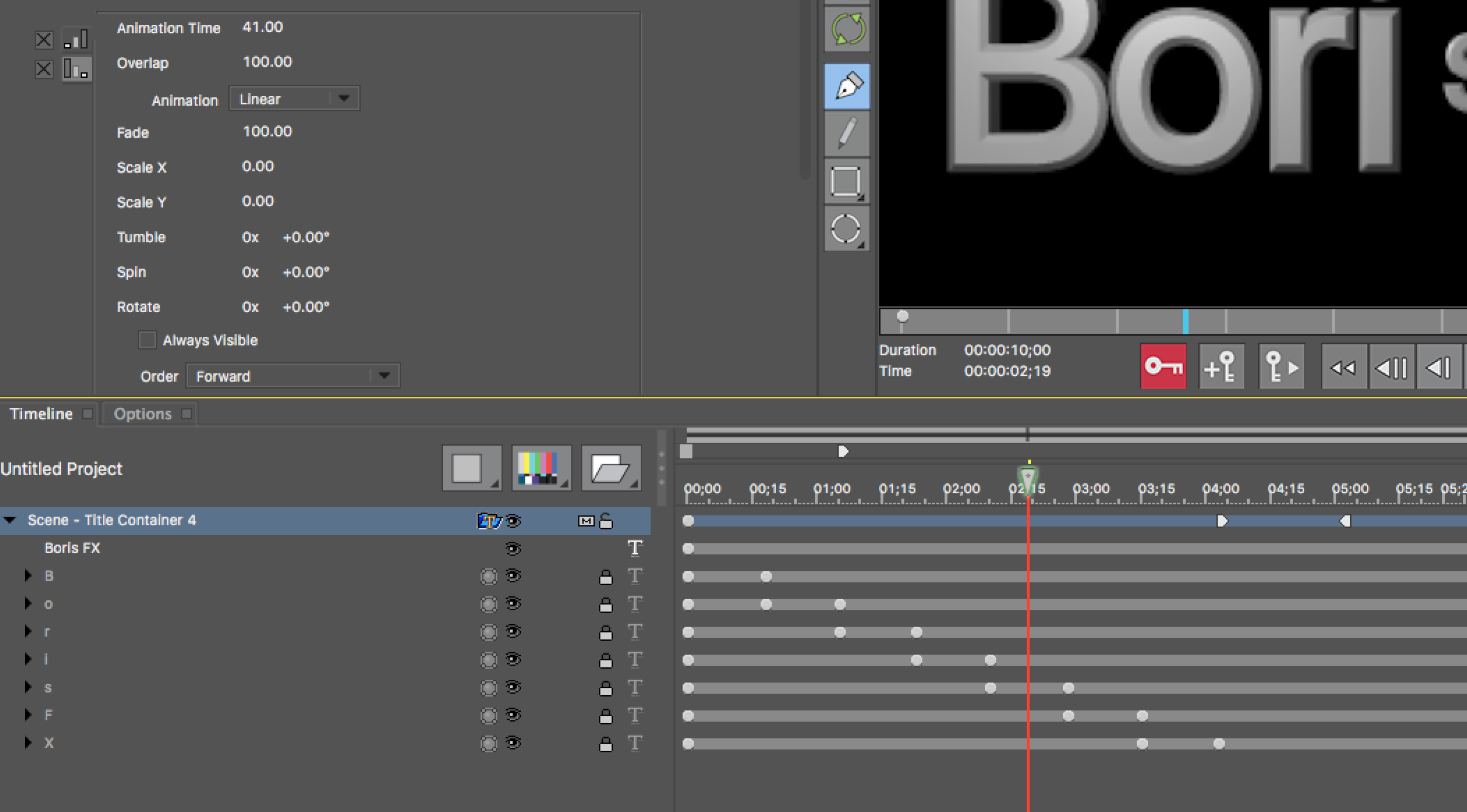Select the Boris FX track name
Screen dimensions: 1467x812
(72, 548)
